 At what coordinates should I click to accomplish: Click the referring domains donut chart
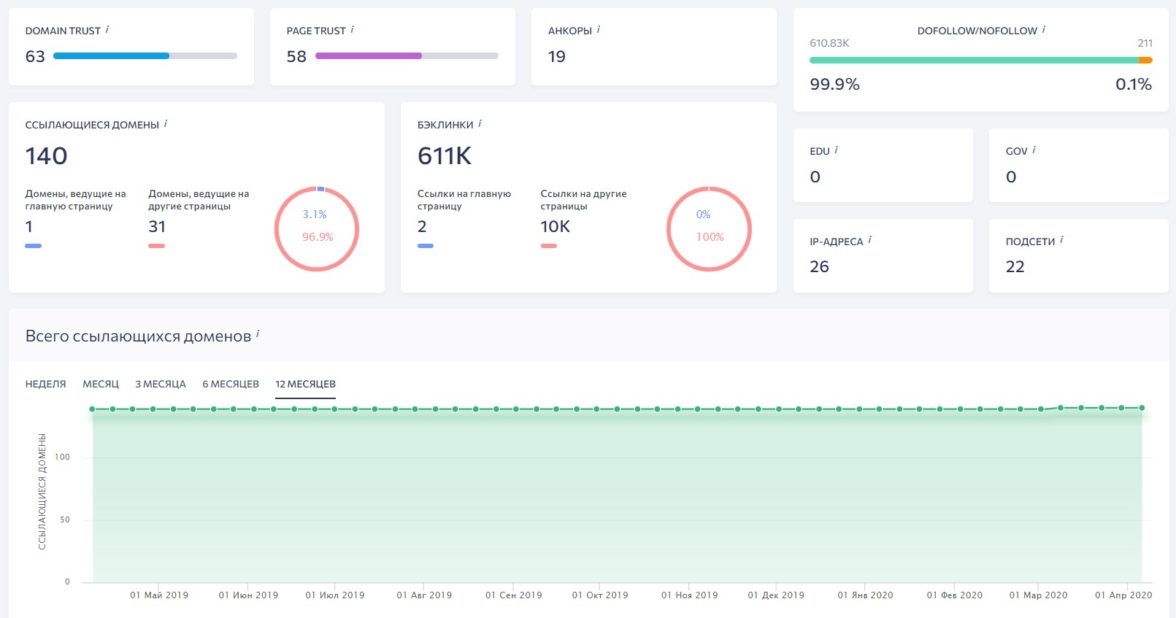316,227
